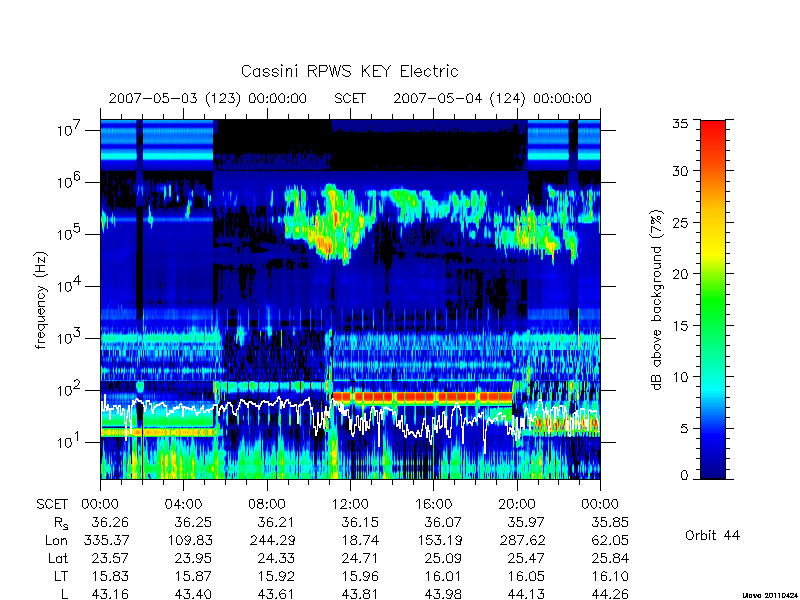Screen dimensions: 800x600
Task: Click the Lat value "25.84"
Action: (x=610, y=559)
